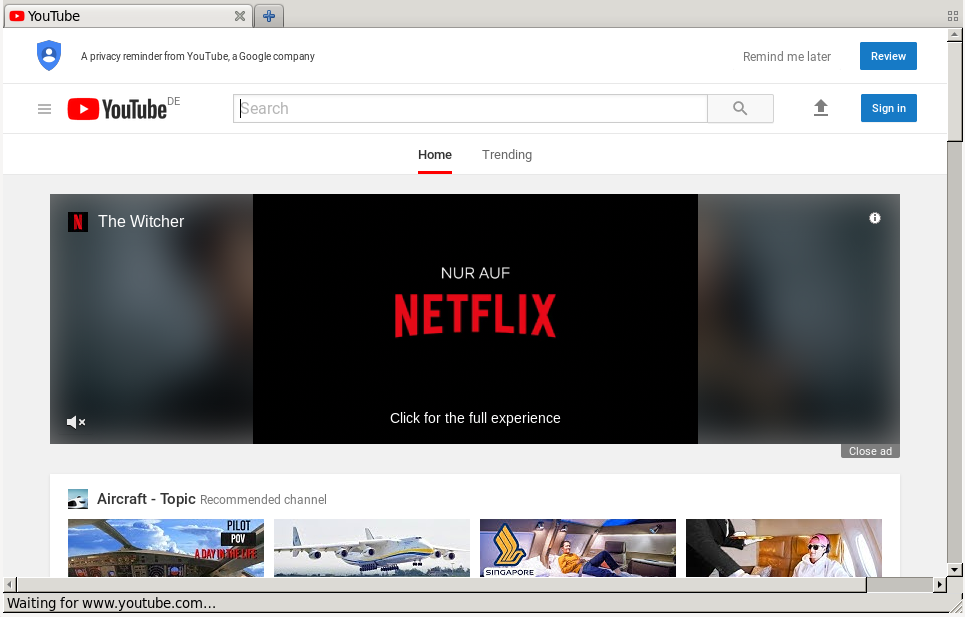Open a new browser tab
965x617 pixels.
click(269, 16)
